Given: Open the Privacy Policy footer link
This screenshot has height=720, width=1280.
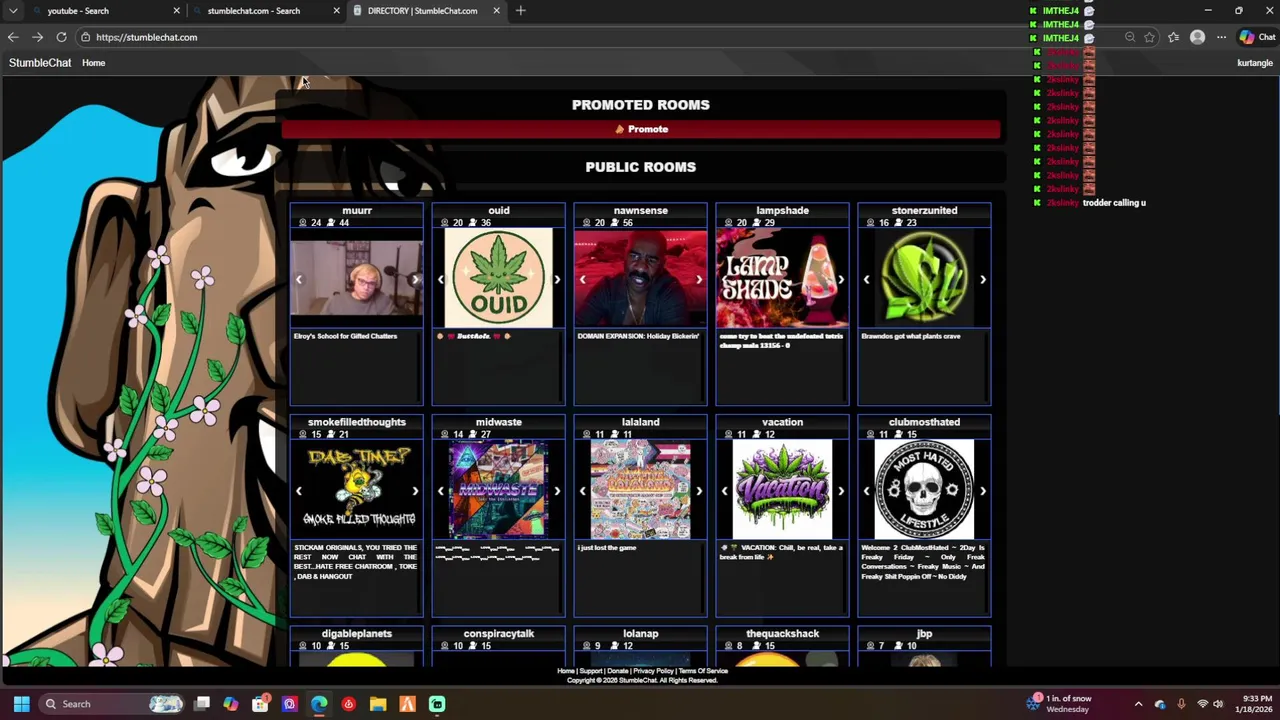Looking at the screenshot, I should point(654,671).
